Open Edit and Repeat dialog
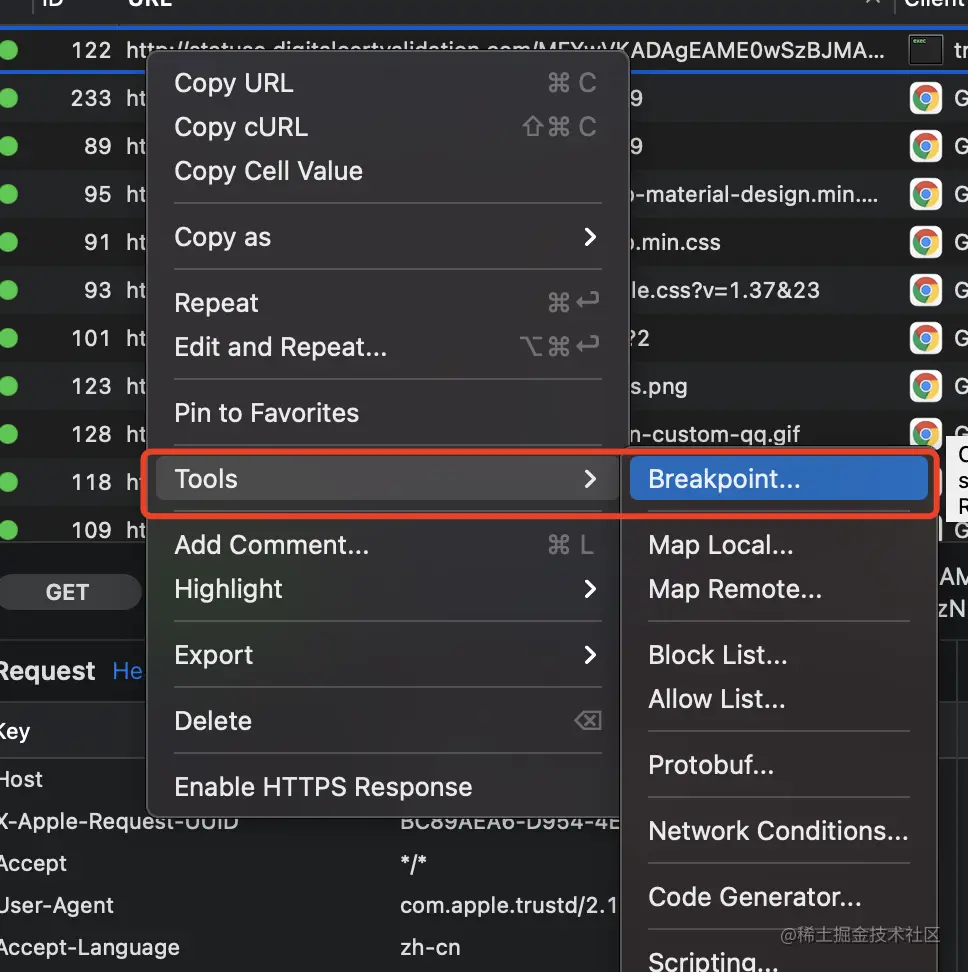 coord(387,347)
